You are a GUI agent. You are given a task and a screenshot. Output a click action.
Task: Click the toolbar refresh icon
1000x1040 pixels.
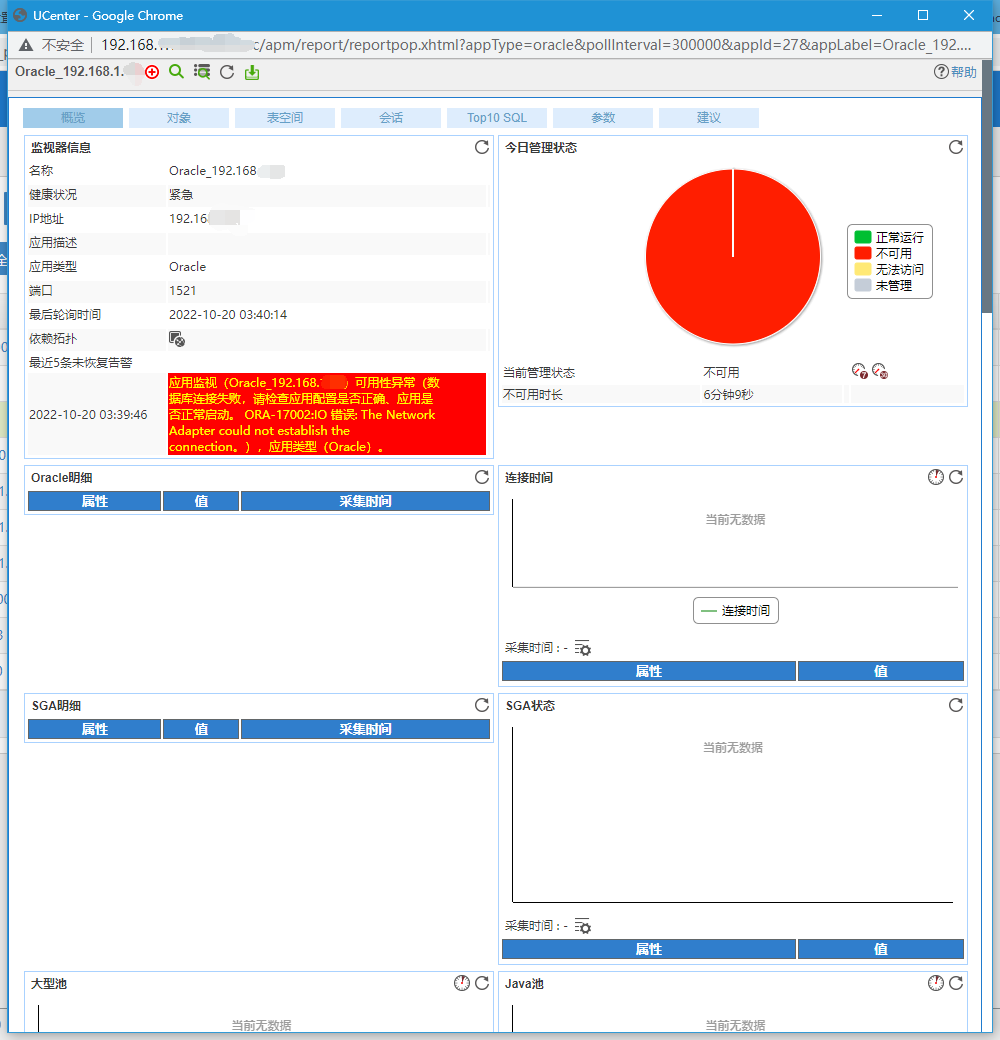coord(227,72)
